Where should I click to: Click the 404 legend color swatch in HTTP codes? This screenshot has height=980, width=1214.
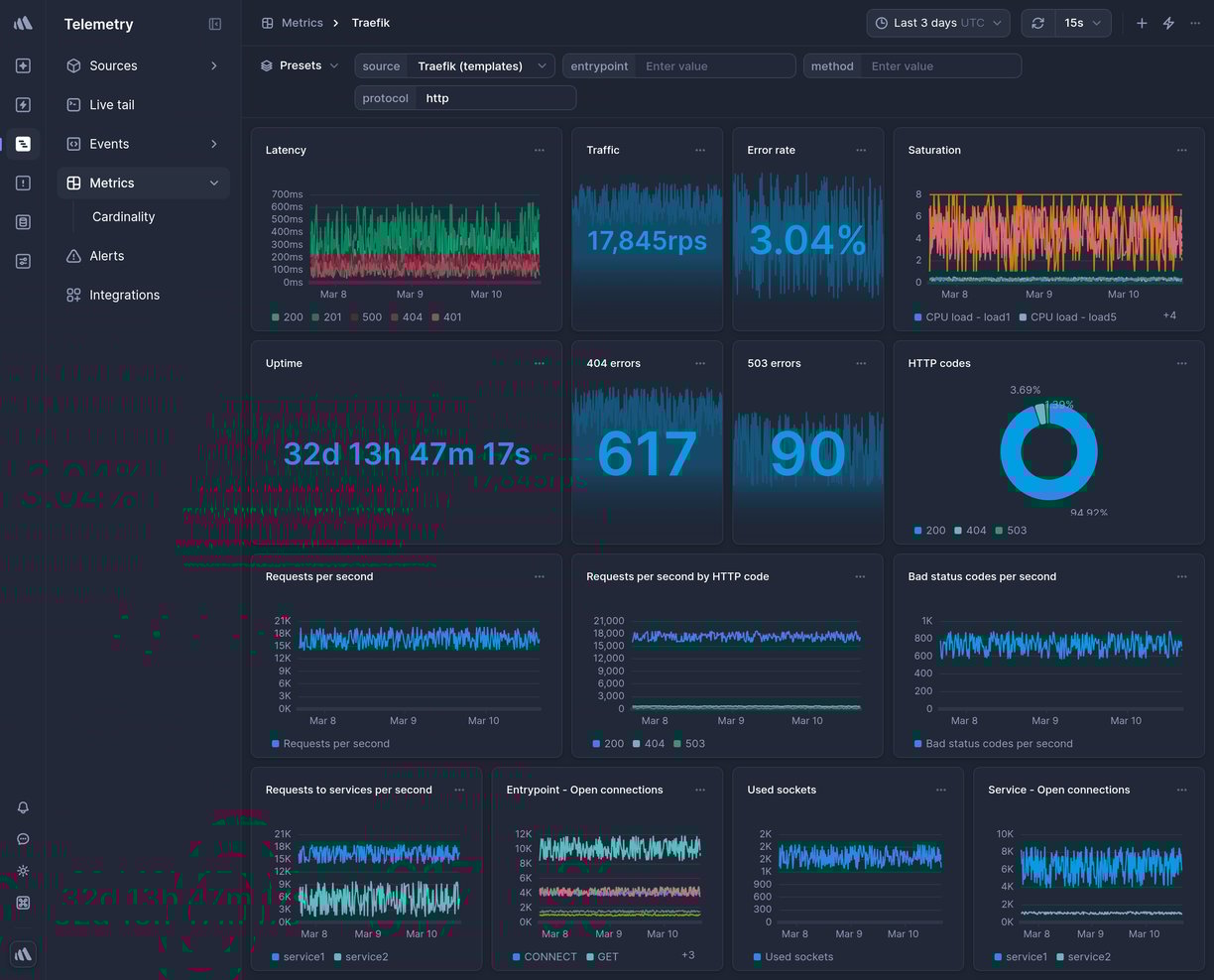point(957,530)
